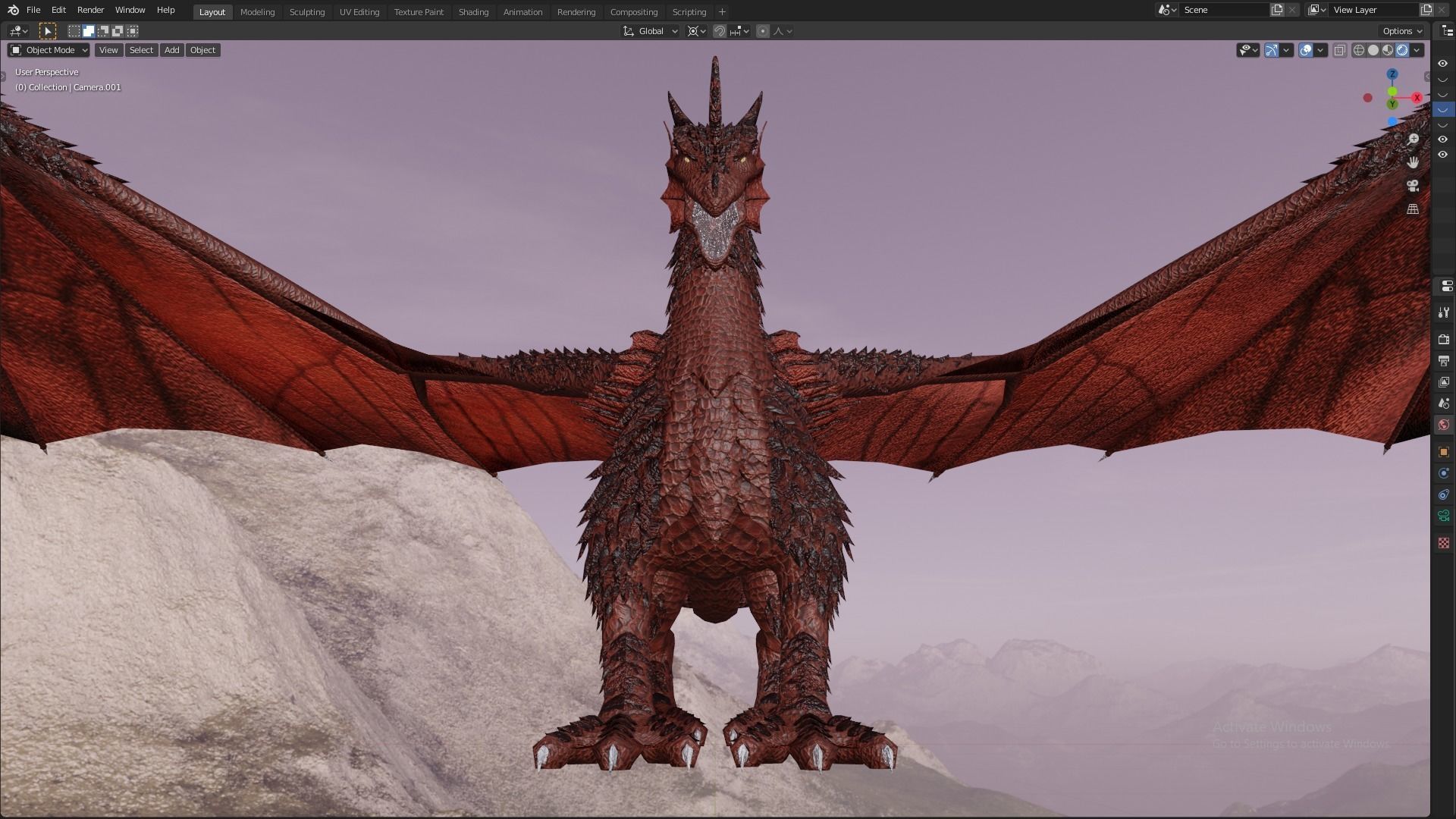Open the Active Tool wrench properties tab
This screenshot has height=819, width=1456.
pos(1444,312)
